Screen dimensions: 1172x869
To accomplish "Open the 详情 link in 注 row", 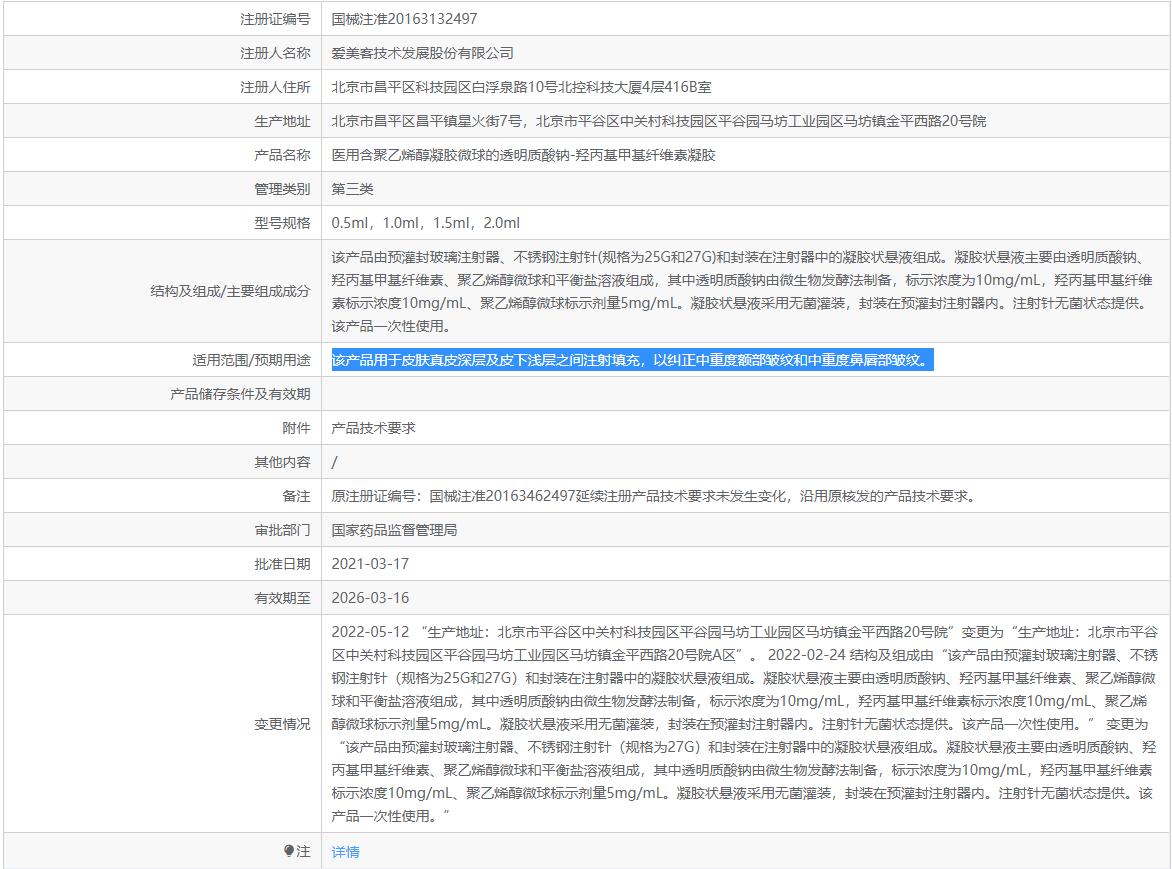I will 345,852.
